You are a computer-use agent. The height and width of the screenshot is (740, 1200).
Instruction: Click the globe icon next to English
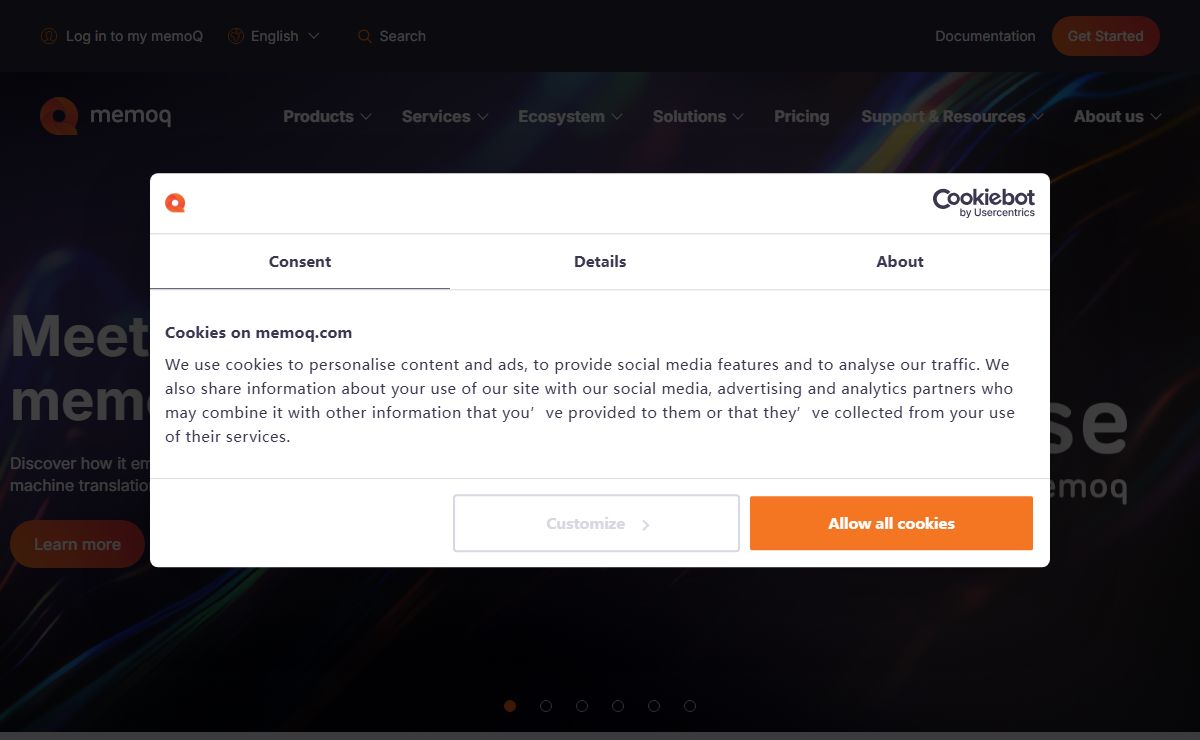[236, 36]
